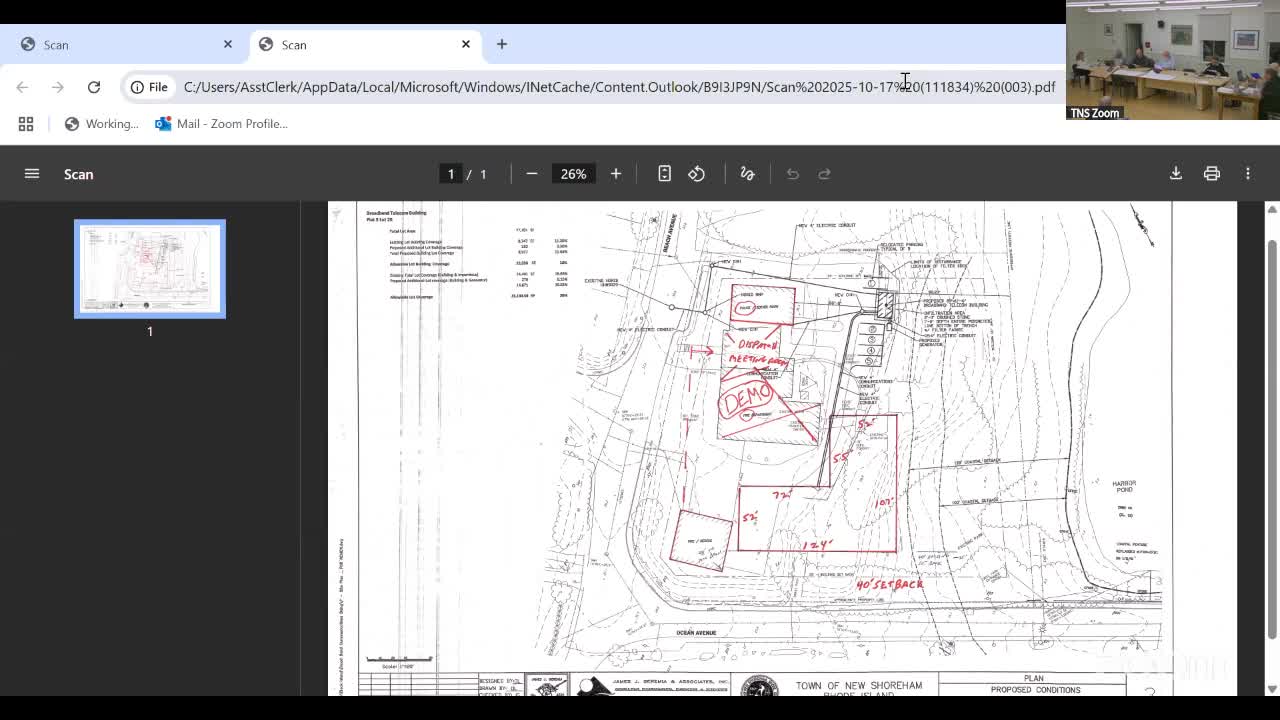Select the annotate draw tool

coord(747,174)
